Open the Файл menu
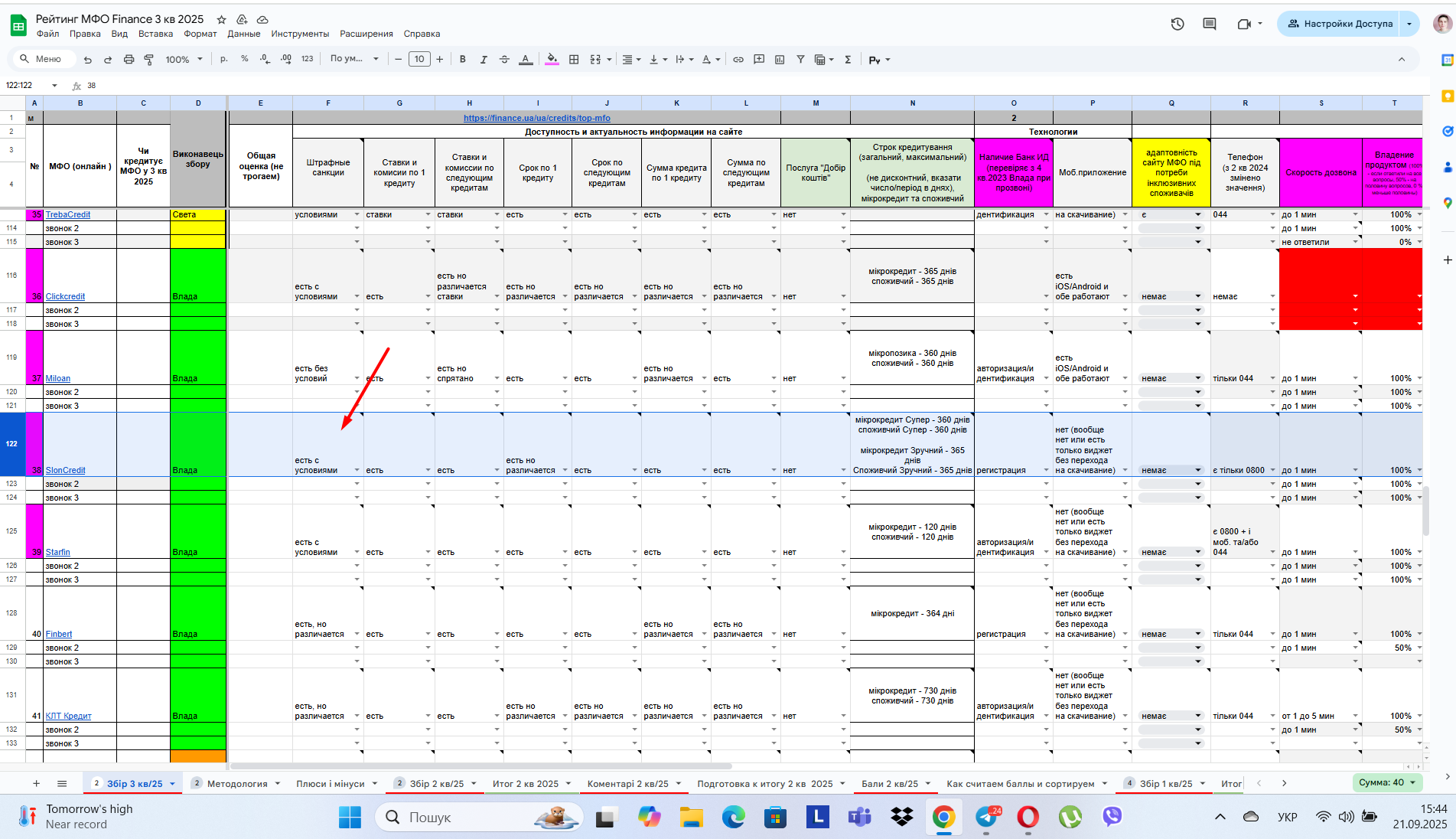 click(x=47, y=34)
